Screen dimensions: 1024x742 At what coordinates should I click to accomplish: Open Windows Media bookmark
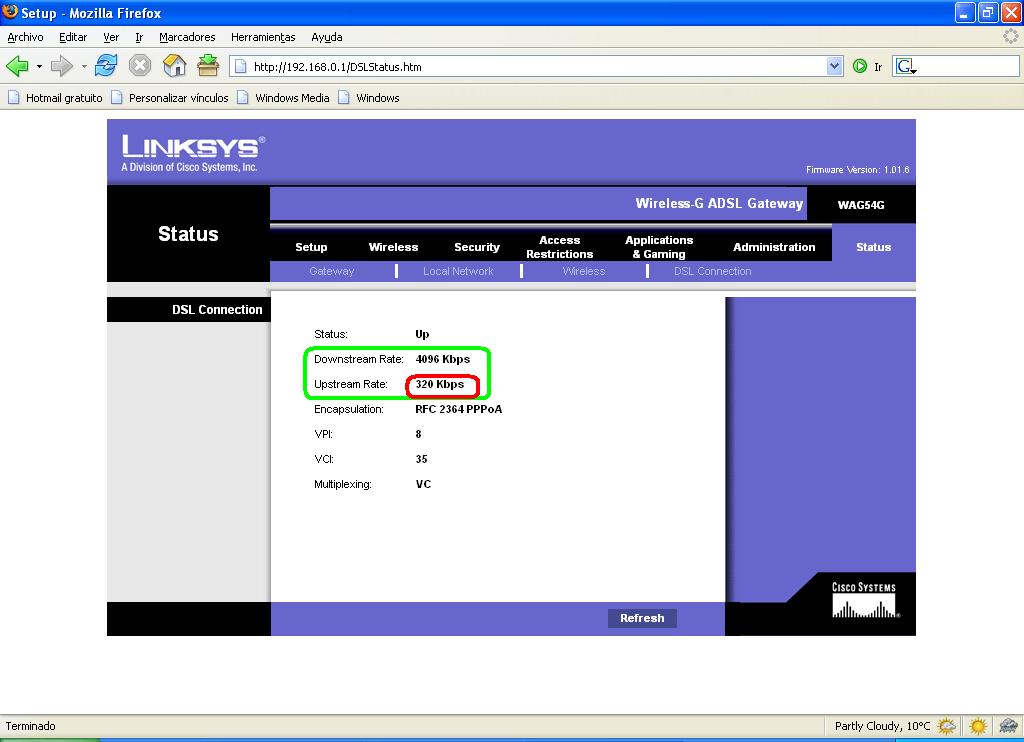click(283, 98)
